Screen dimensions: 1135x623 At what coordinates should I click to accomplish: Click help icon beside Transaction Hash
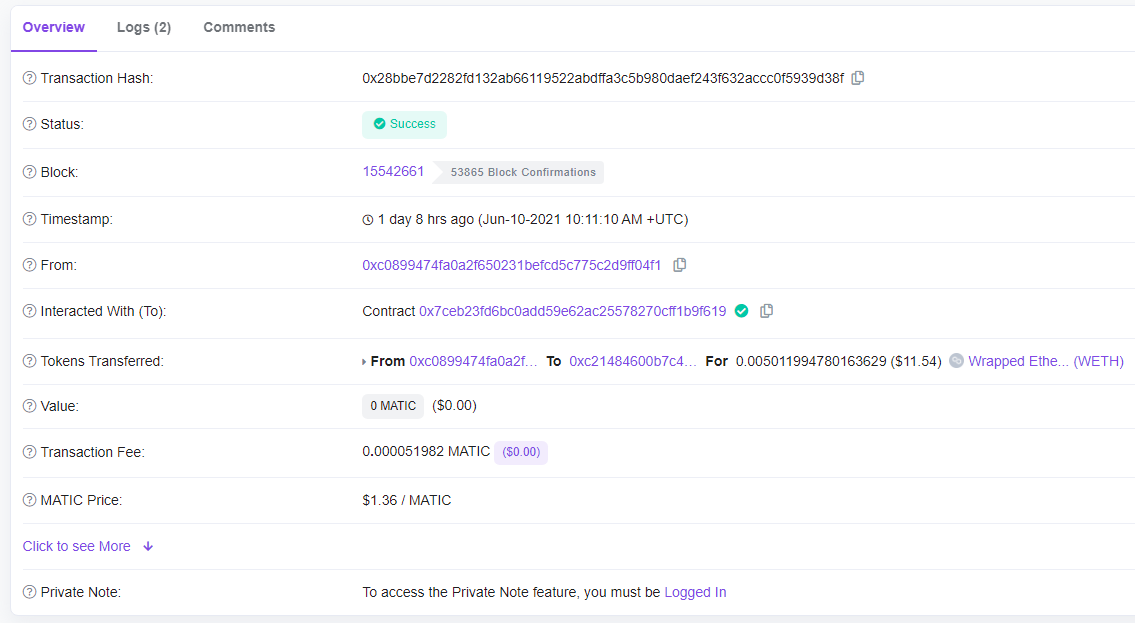click(x=30, y=78)
